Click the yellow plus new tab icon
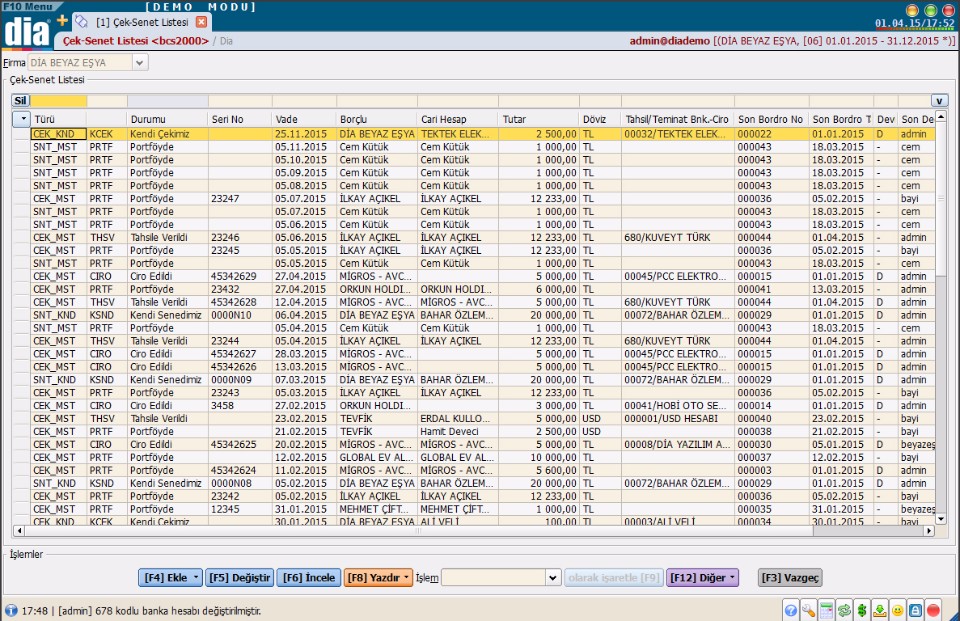The height and width of the screenshot is (621, 960). tap(62, 20)
